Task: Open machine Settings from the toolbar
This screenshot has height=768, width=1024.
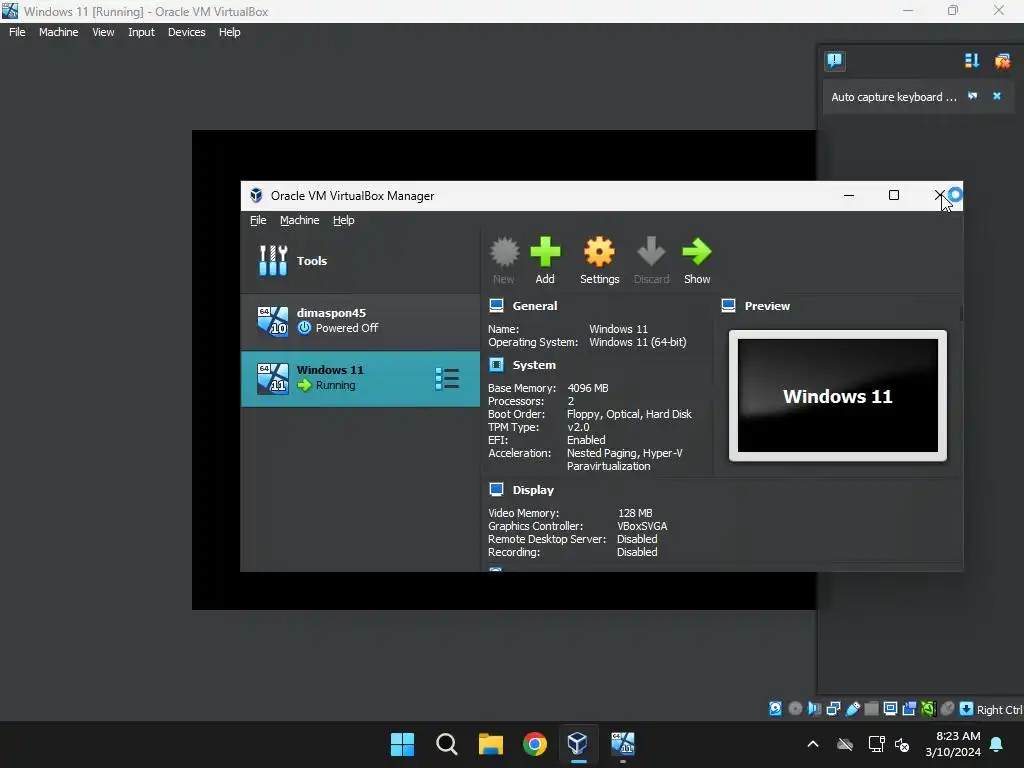Action: (600, 261)
